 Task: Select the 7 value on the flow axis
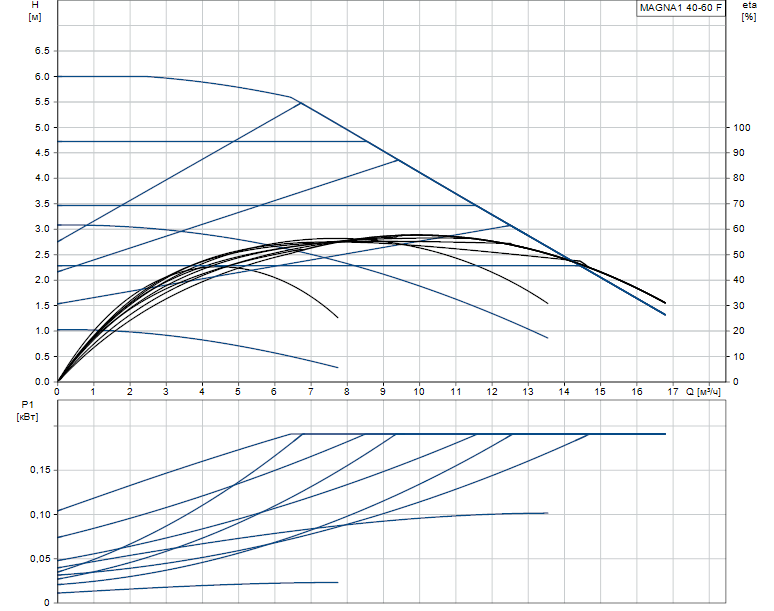pos(310,392)
